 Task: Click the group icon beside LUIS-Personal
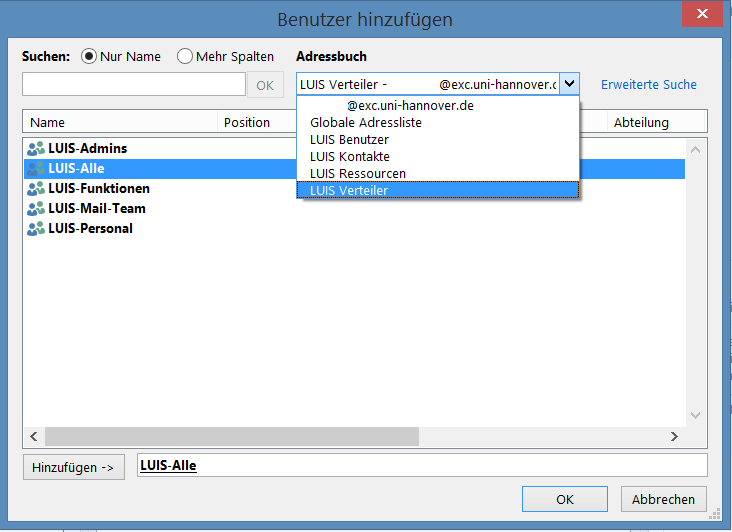click(36, 229)
